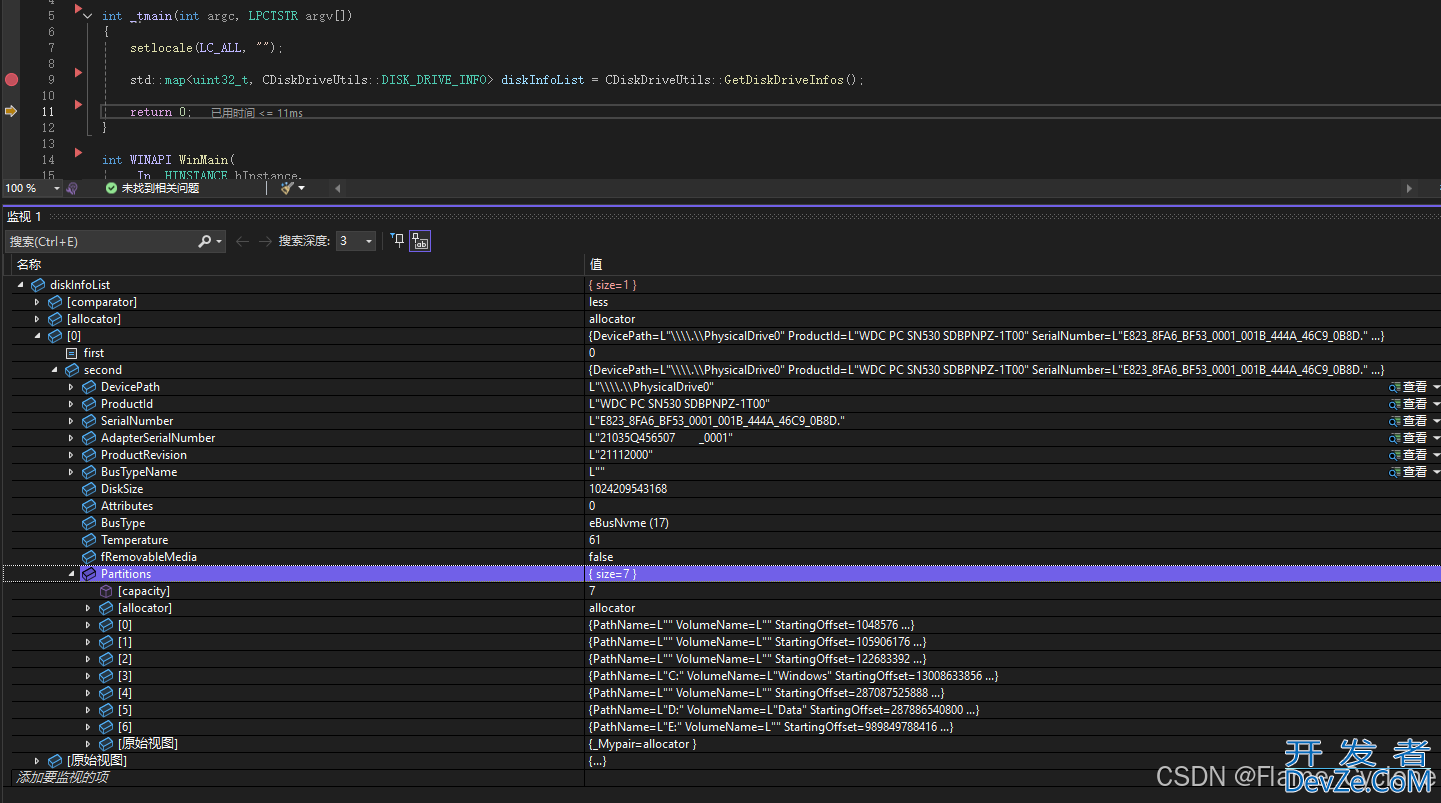The width and height of the screenshot is (1441, 803).
Task: Click the search magnifier in the watch search box
Action: click(204, 241)
